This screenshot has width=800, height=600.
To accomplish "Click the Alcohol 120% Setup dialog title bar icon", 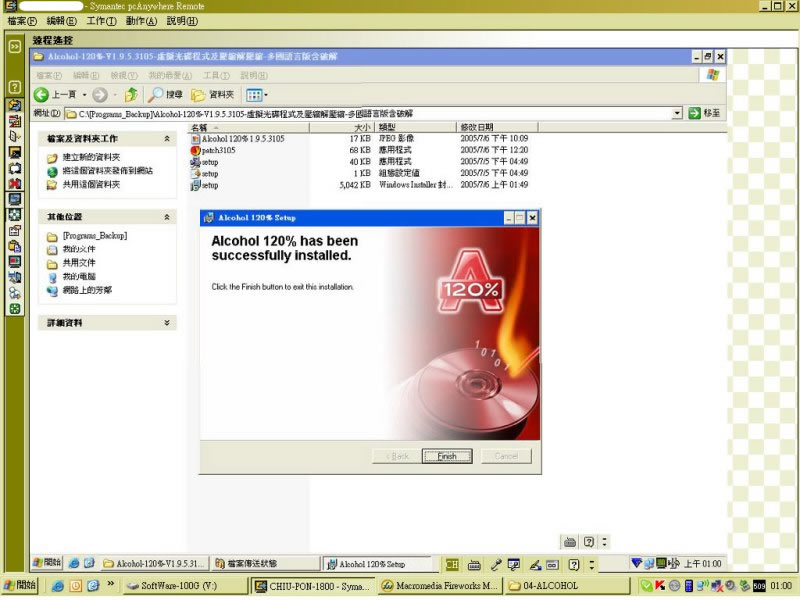I will pos(209,218).
